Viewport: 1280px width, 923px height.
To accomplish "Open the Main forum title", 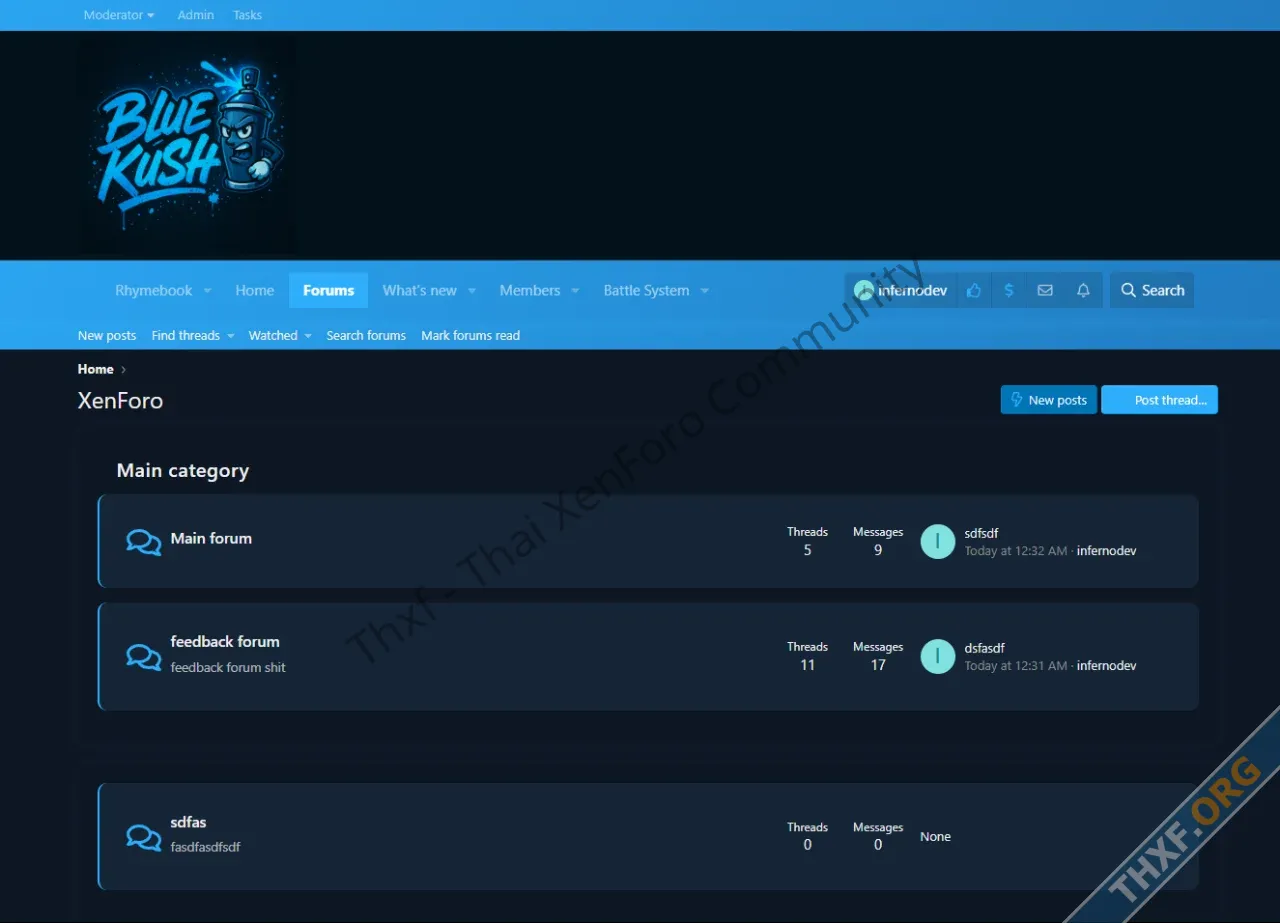I will [211, 538].
